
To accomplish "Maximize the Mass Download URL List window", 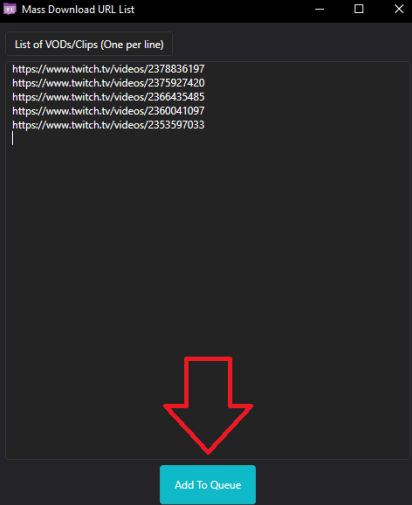I will 359,9.
